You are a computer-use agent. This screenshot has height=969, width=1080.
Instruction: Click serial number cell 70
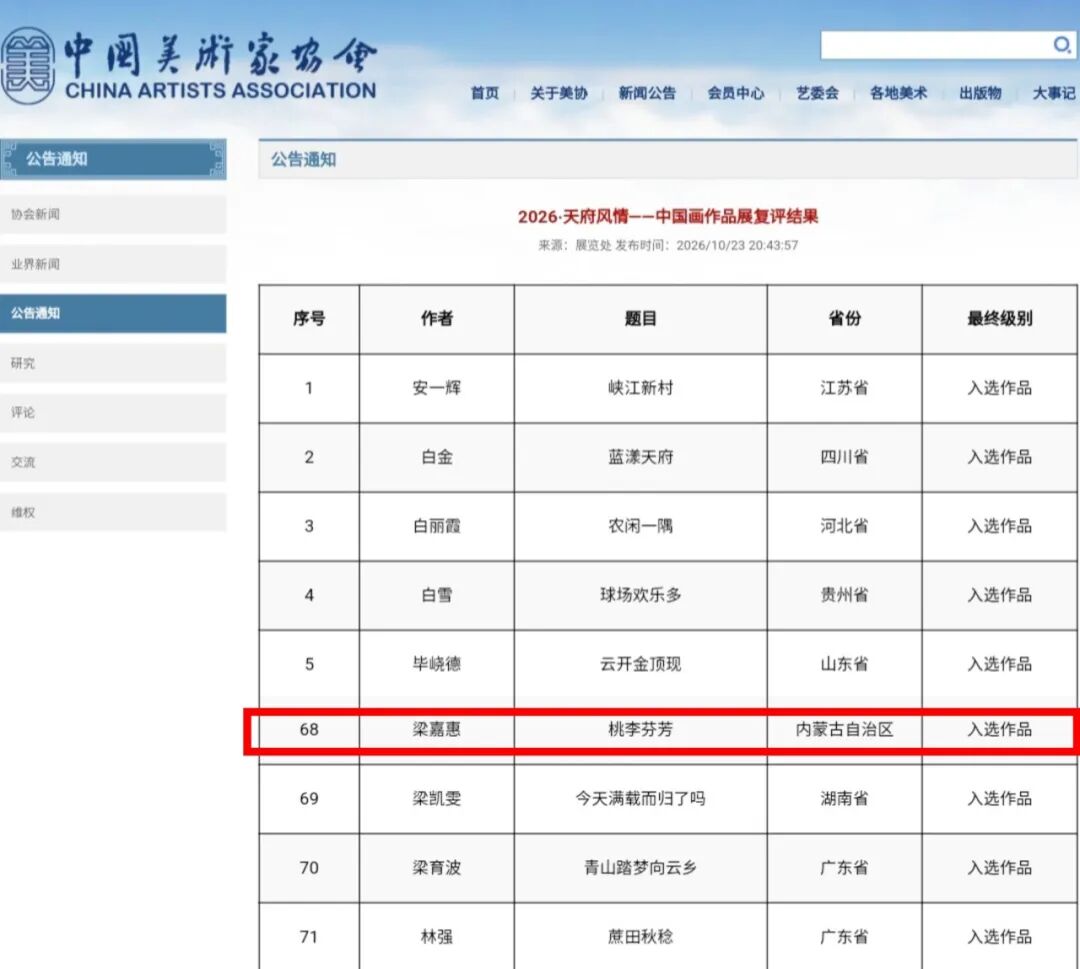309,868
